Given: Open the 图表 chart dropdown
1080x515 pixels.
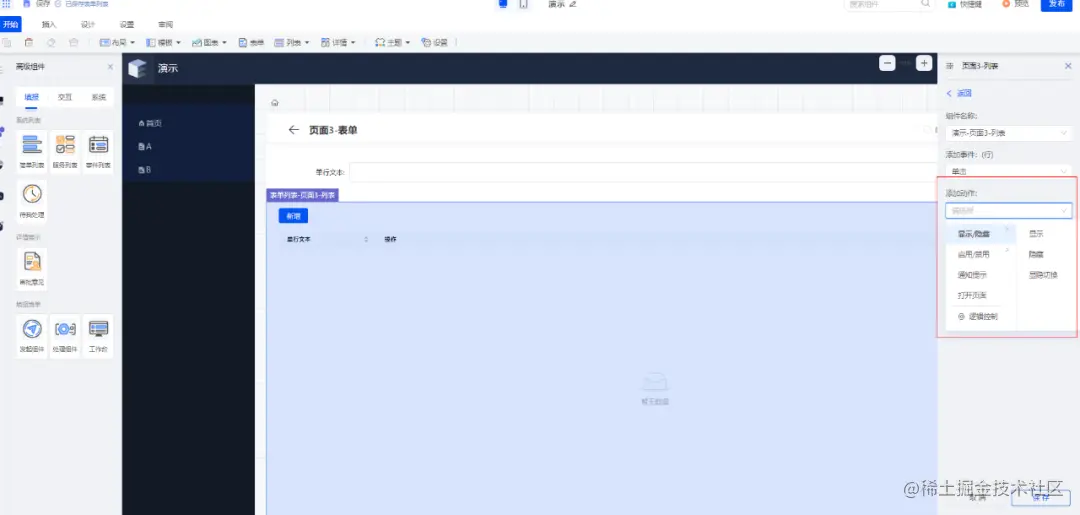Looking at the screenshot, I should [x=209, y=43].
